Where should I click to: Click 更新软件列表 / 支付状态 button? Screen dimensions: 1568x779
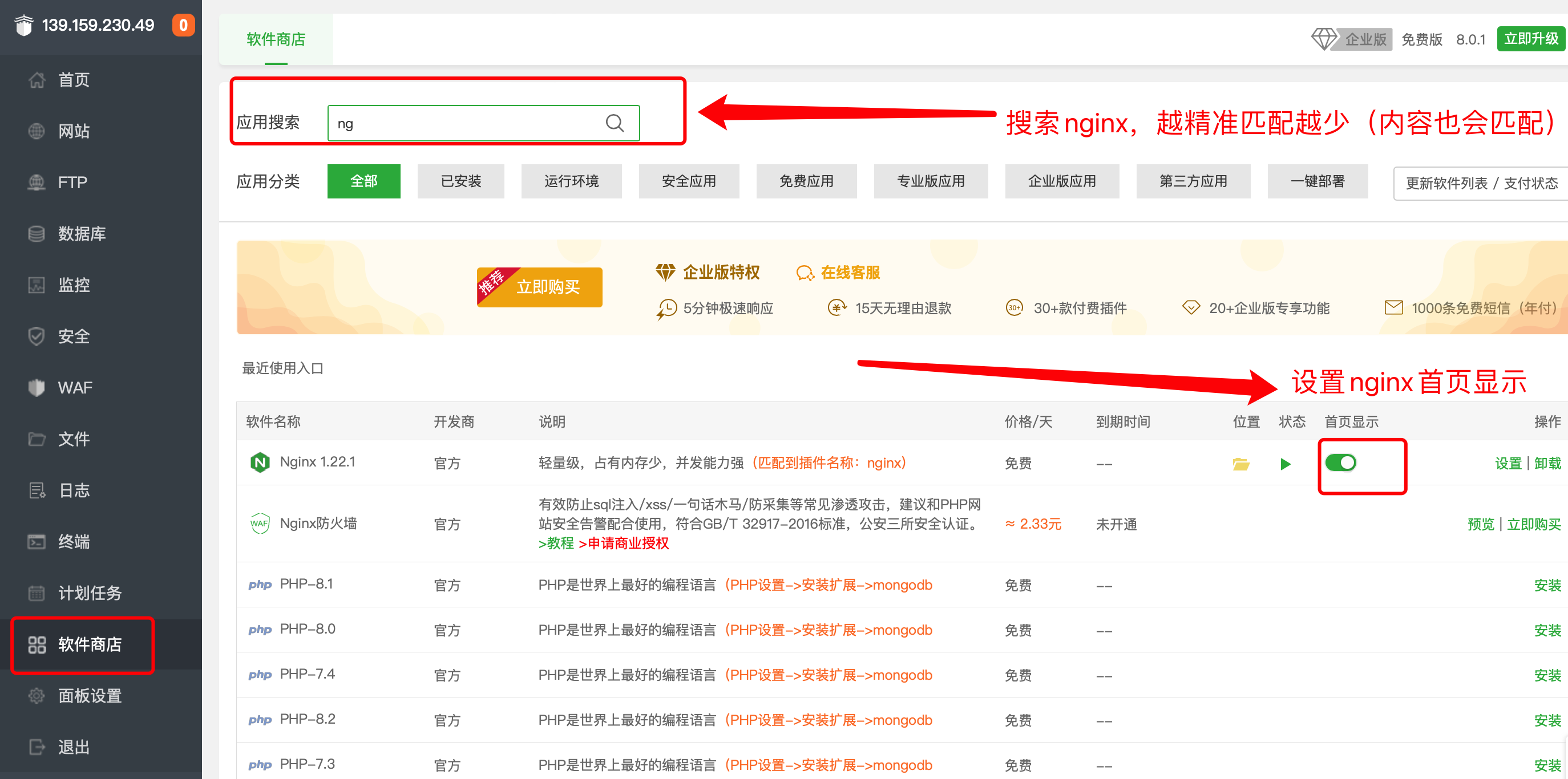[x=1481, y=183]
